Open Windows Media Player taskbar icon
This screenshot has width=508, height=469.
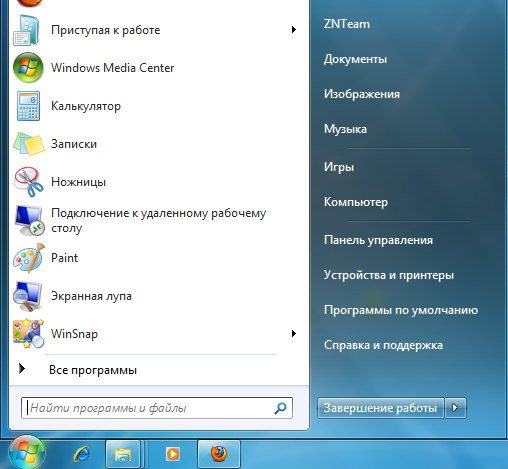173,454
